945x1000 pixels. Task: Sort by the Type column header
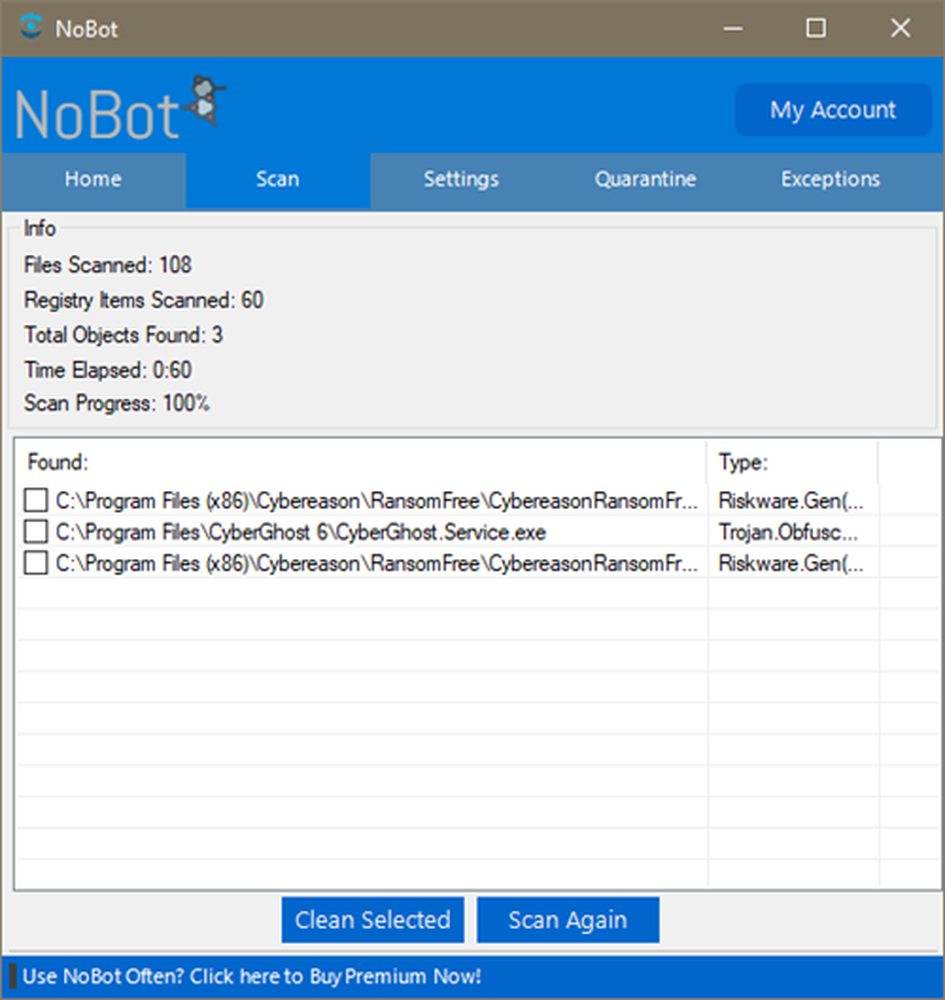tap(791, 463)
